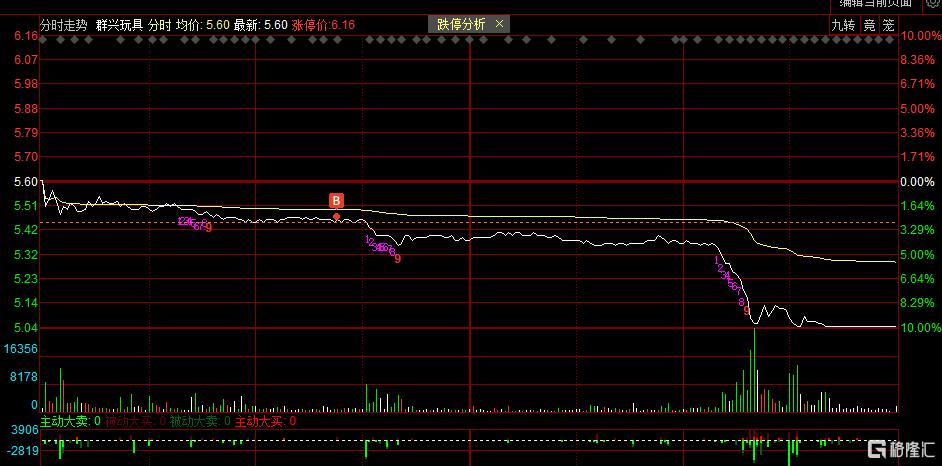This screenshot has height=466, width=942.
Task: Toggle the 竞 auction button
Action: click(x=869, y=25)
